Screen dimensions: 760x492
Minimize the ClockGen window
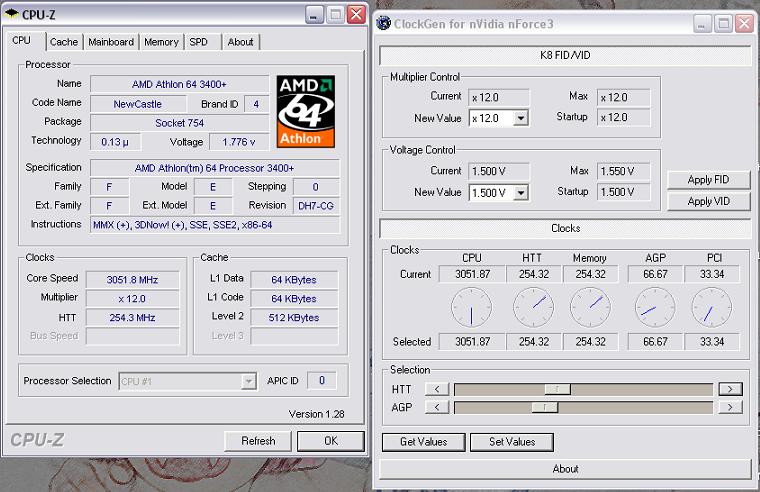(x=702, y=23)
